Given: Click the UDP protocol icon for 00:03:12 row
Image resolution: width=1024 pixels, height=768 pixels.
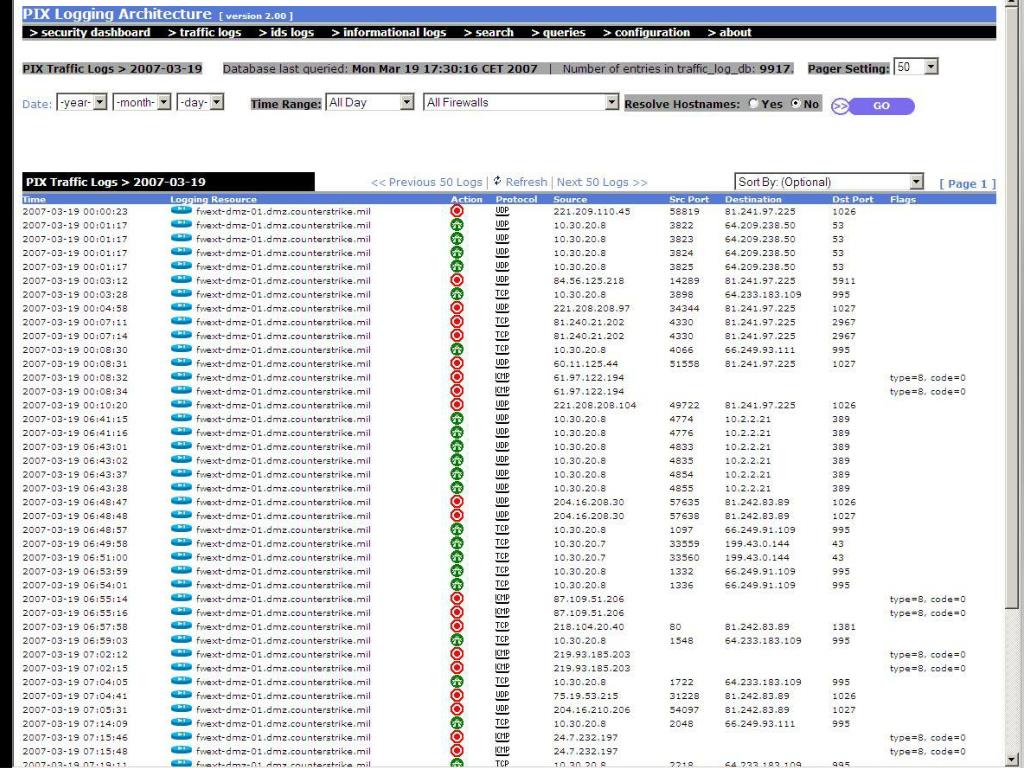Looking at the screenshot, I should pyautogui.click(x=502, y=280).
